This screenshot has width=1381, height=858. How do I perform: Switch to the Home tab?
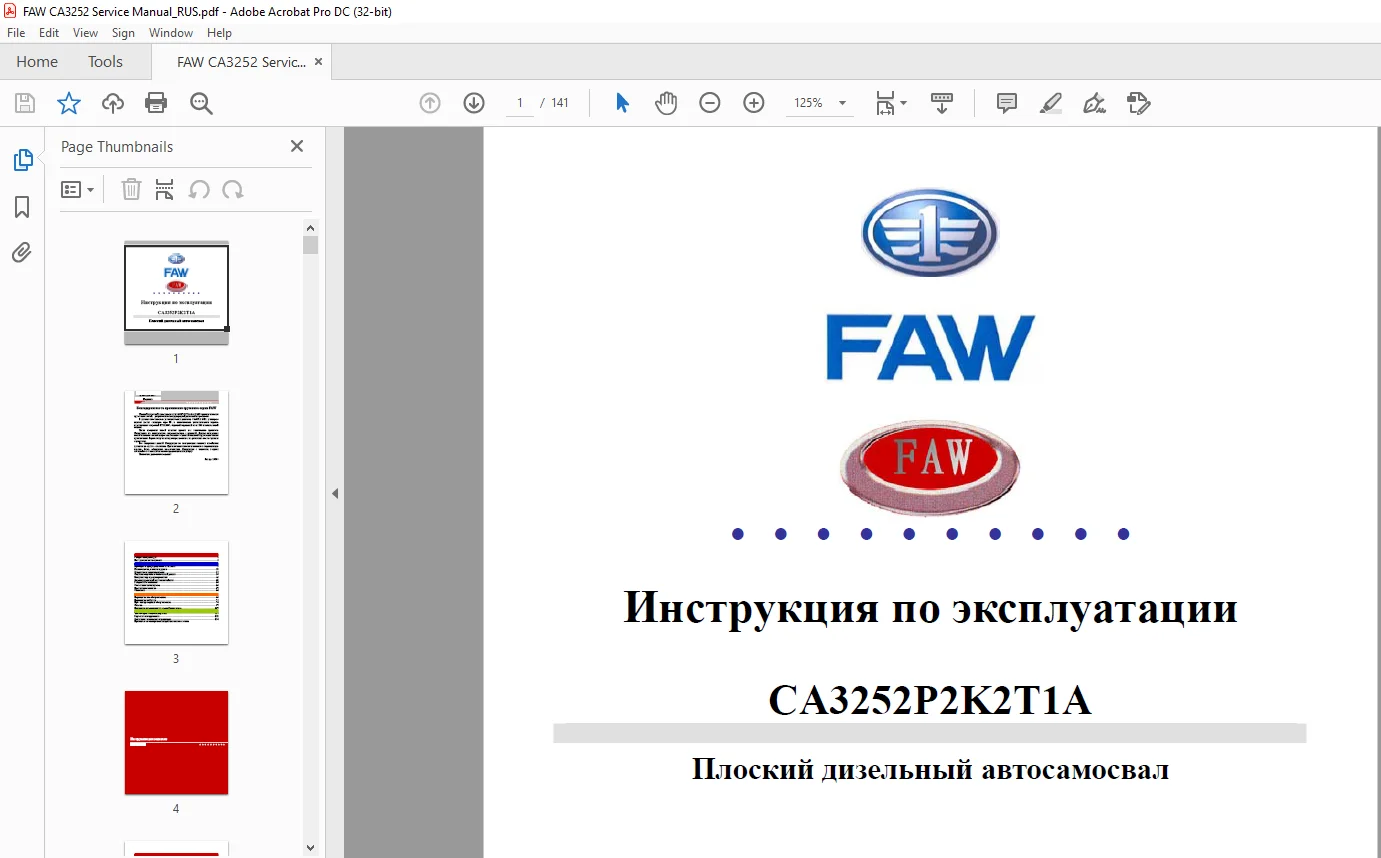[x=37, y=62]
